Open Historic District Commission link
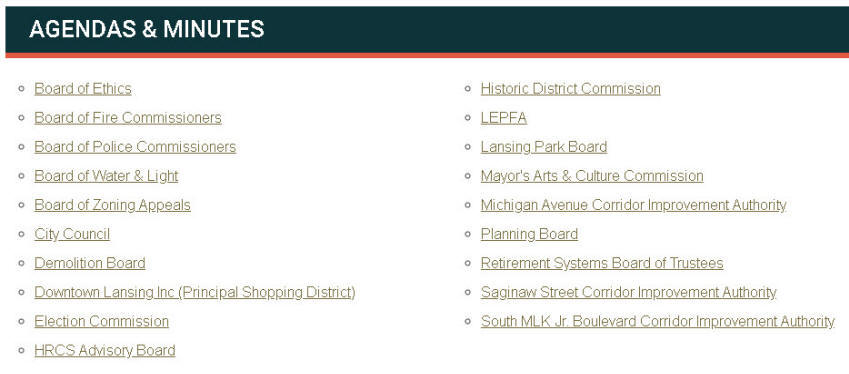849x374 pixels. (571, 89)
